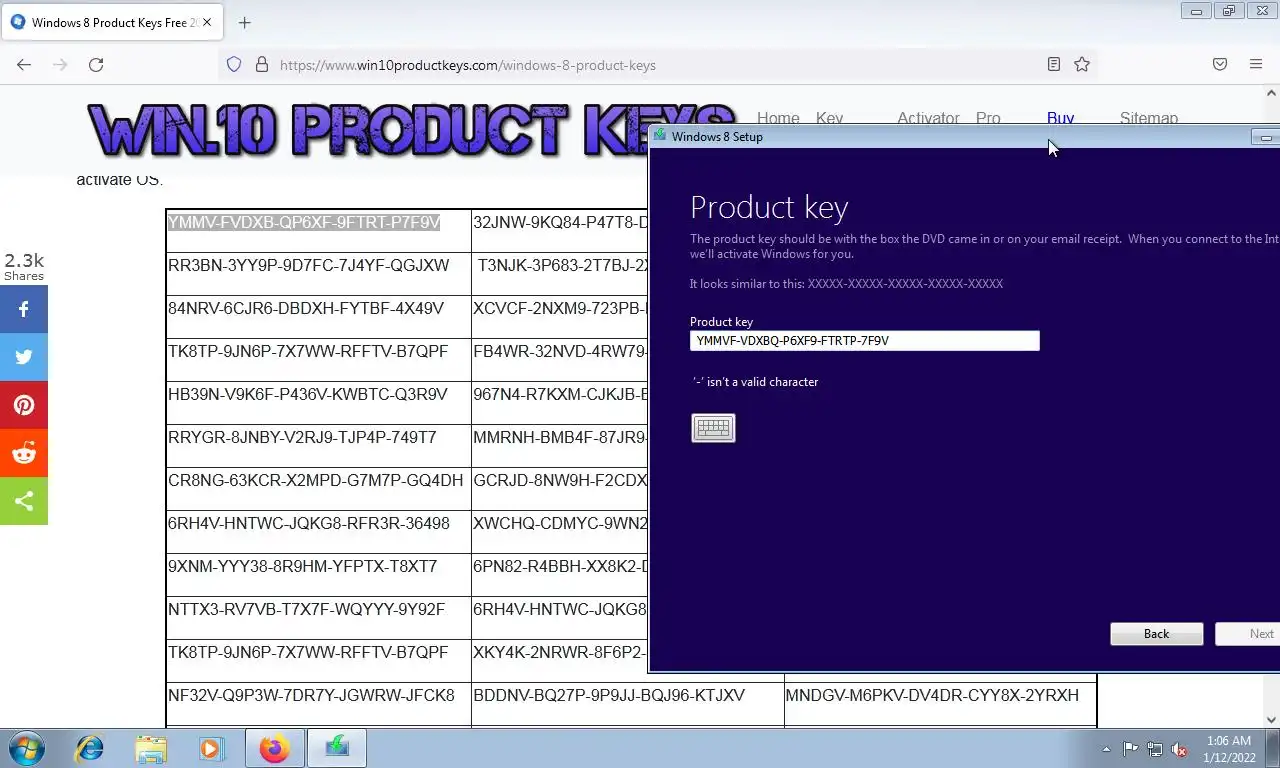Open Windows Media Player from taskbar
This screenshot has width=1280, height=768.
211,748
